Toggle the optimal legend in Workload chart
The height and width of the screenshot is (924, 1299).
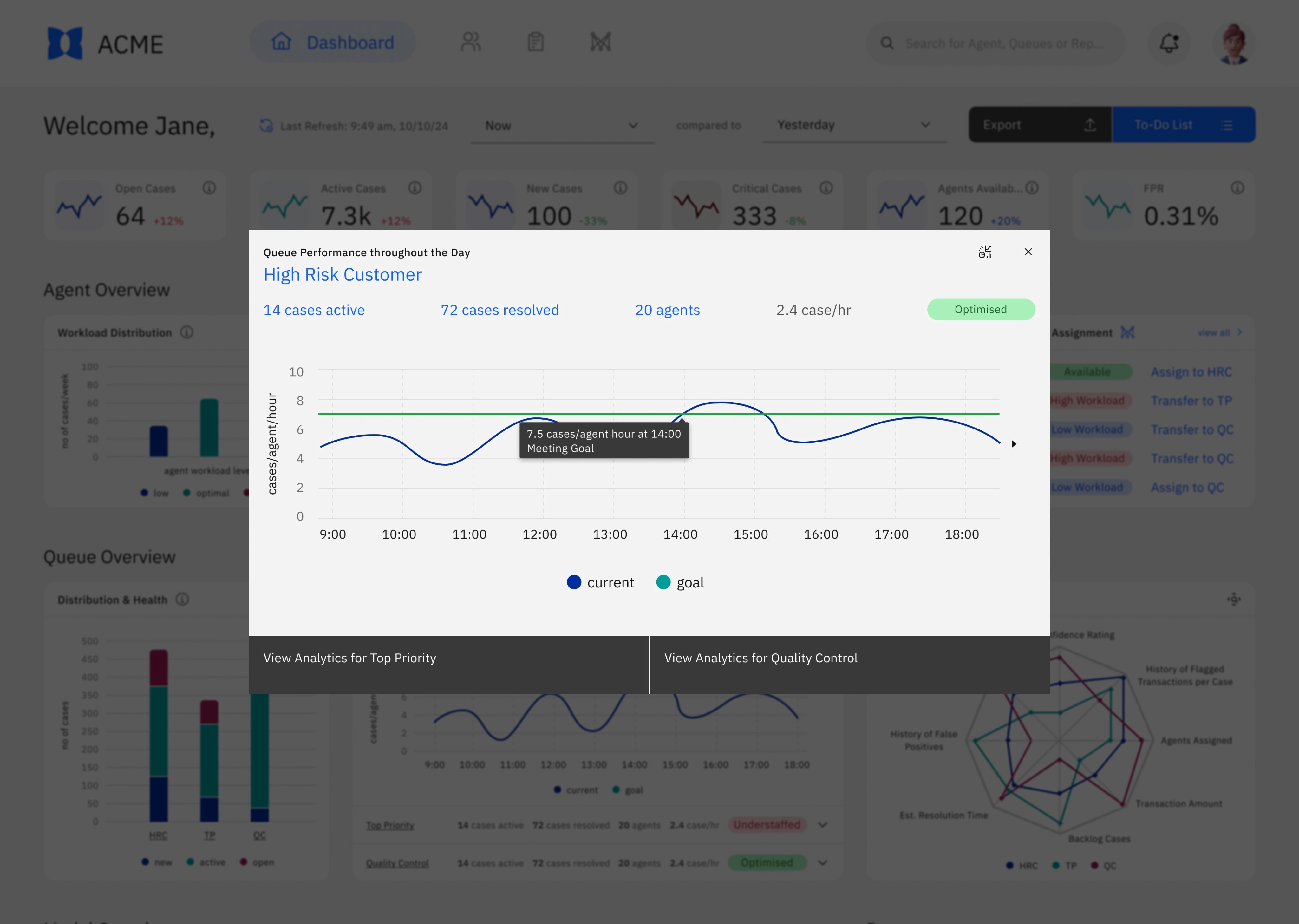click(x=206, y=493)
